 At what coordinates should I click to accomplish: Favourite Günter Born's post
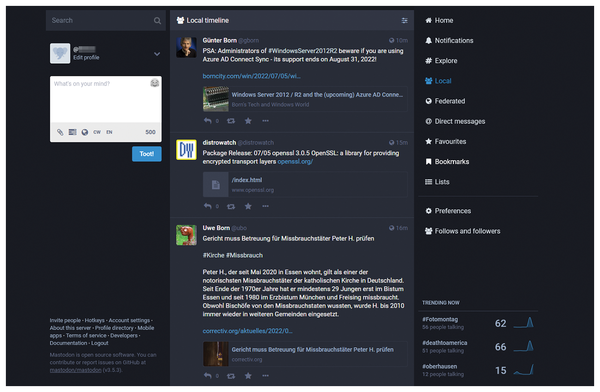point(248,121)
